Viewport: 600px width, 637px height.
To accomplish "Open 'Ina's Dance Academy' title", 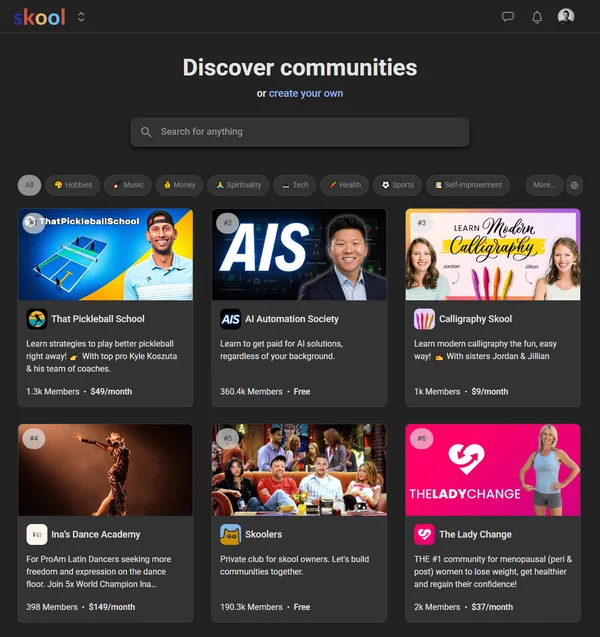I will click(95, 535).
